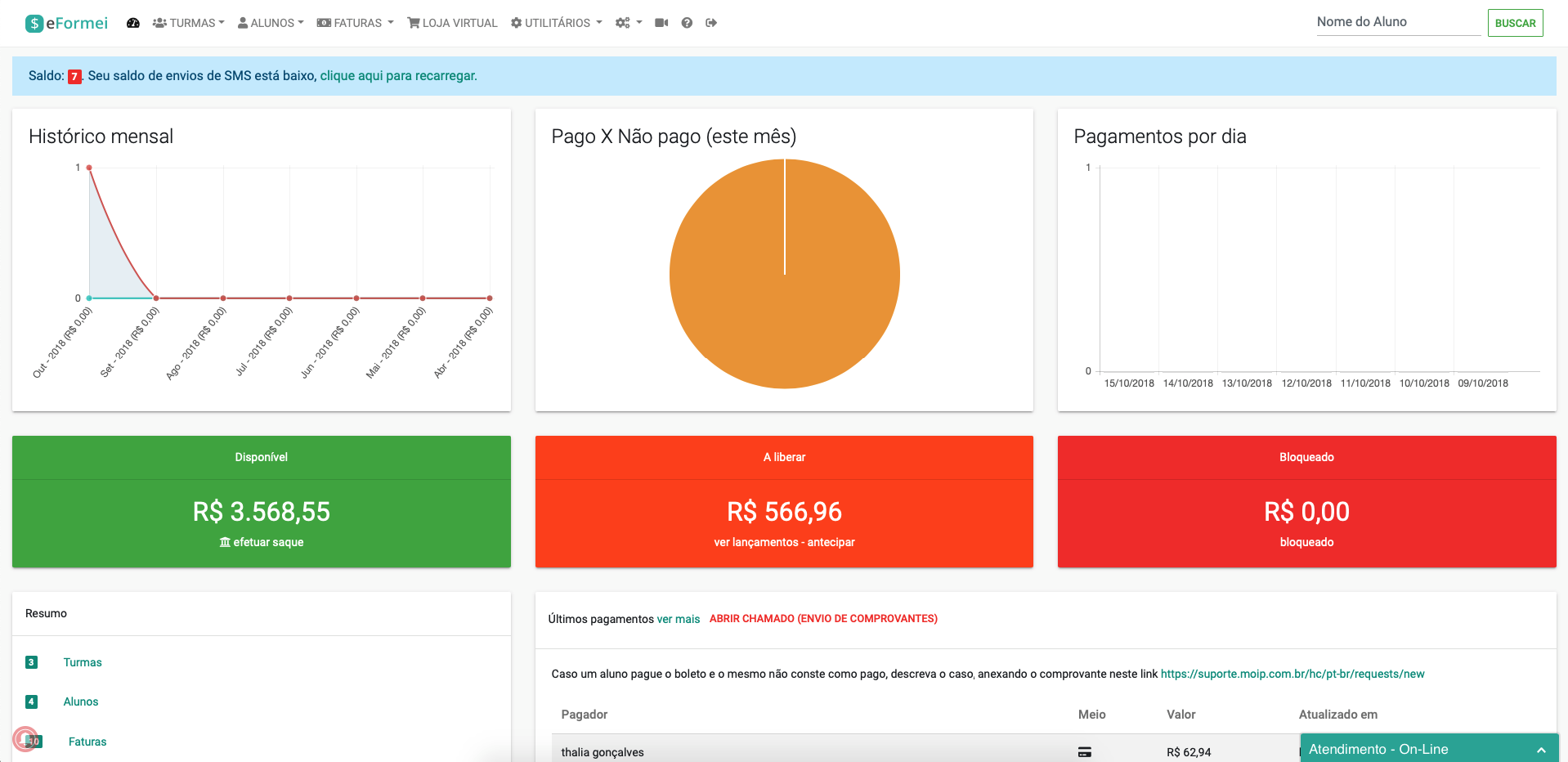Expand the Alunos dropdown menu
Image resolution: width=1568 pixels, height=762 pixels.
[x=271, y=23]
